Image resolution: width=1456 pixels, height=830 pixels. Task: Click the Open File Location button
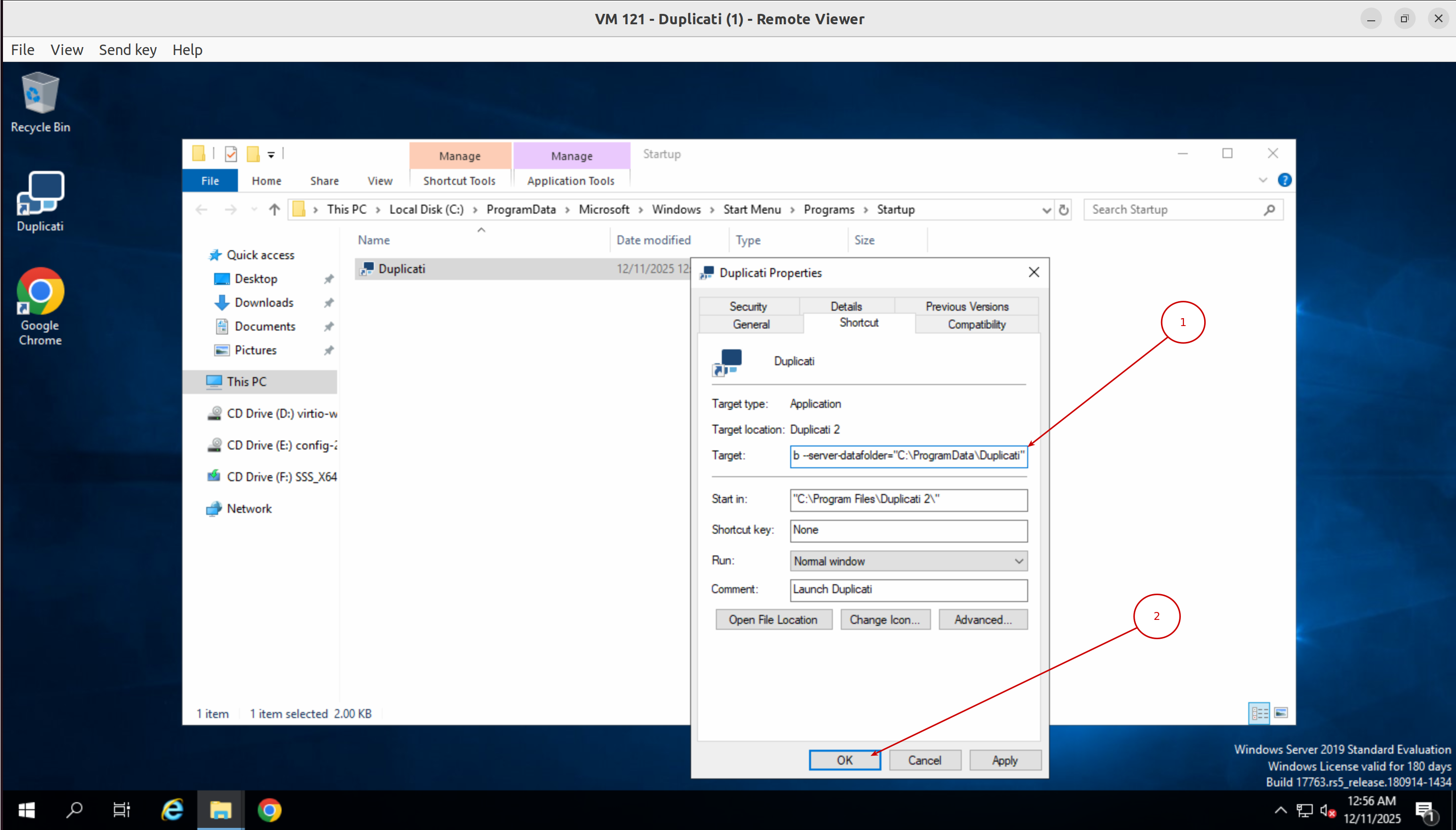[x=773, y=619]
